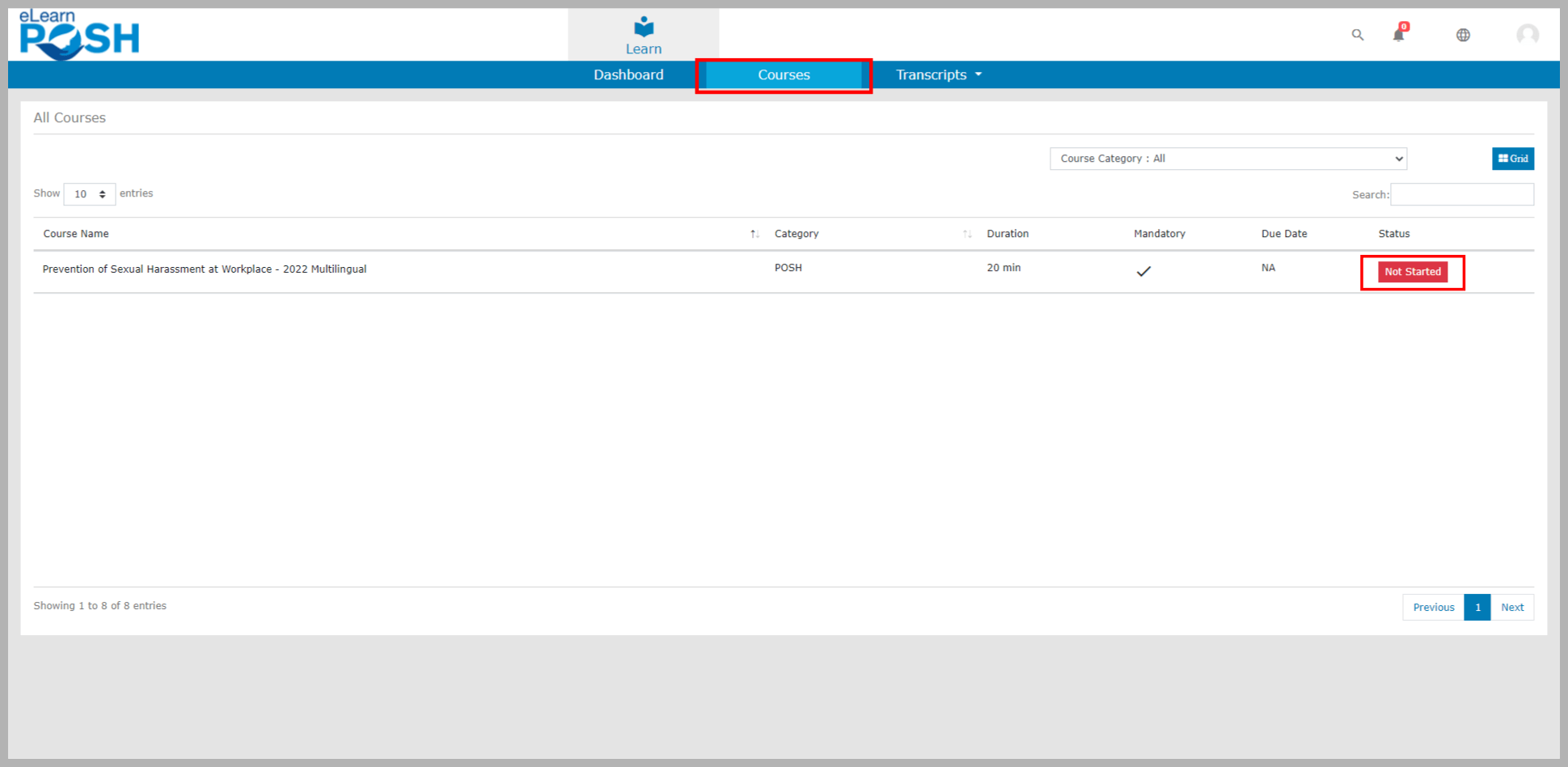Go to the Next page

click(x=1511, y=608)
